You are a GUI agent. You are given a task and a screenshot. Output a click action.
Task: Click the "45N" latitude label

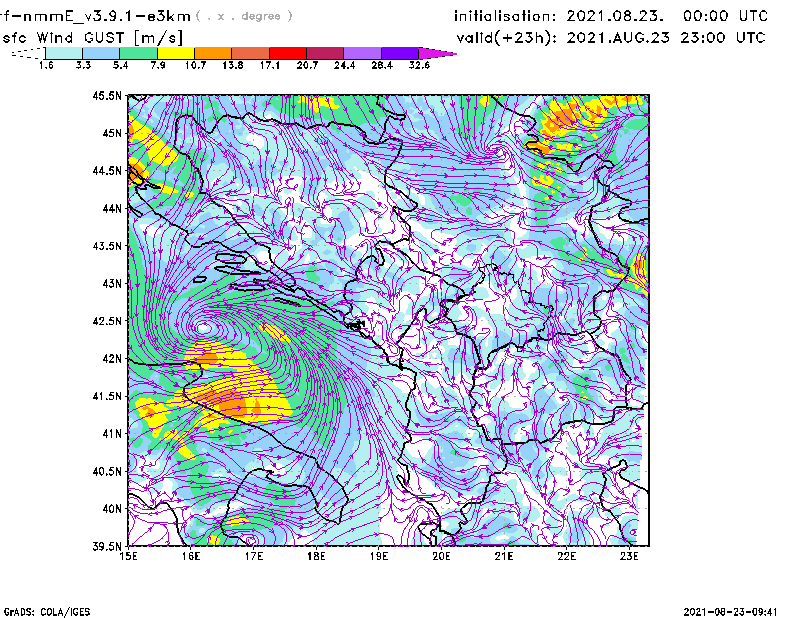tap(112, 133)
